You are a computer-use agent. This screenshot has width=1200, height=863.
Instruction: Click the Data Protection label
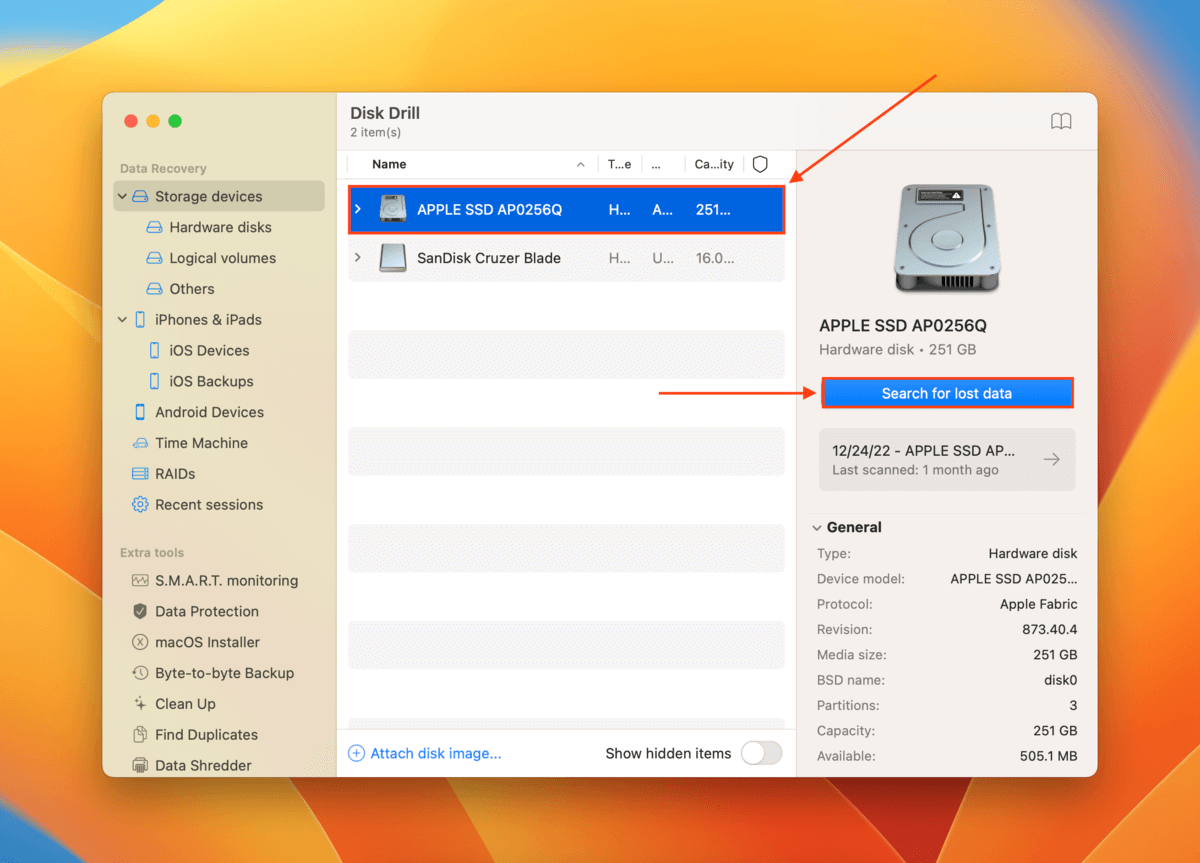pyautogui.click(x=207, y=612)
